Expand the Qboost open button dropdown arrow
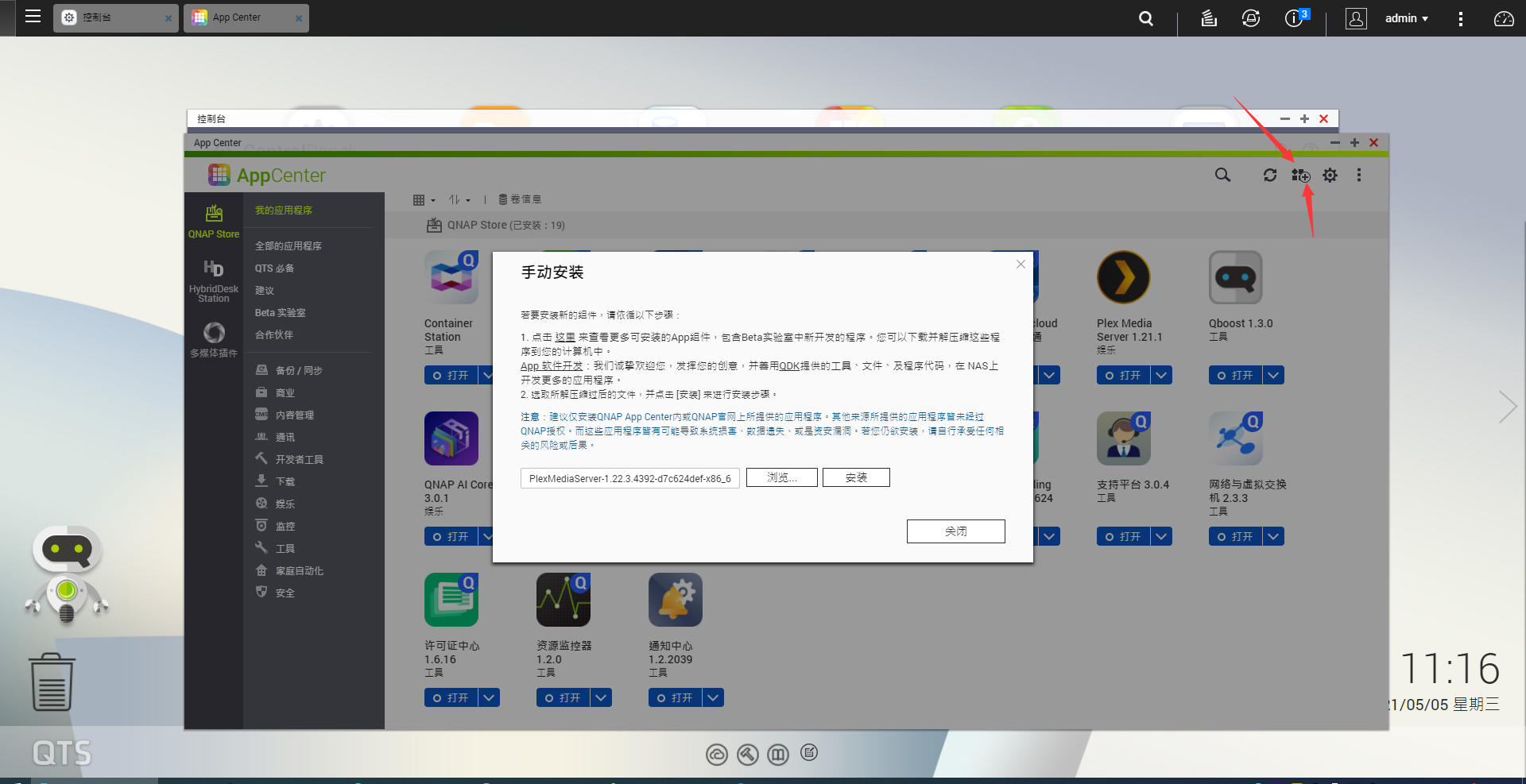Screen dimensions: 1526x784 pos(1274,375)
